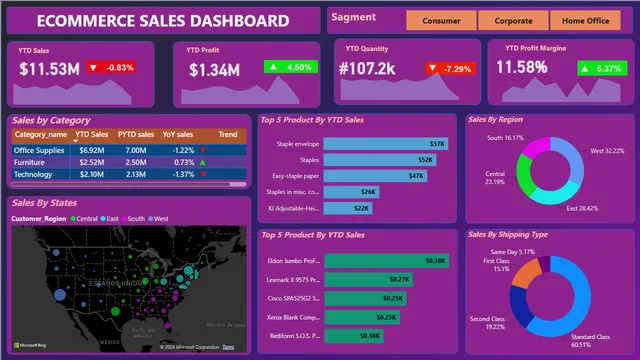Select the Eldon Jumbo $0.38K bar
Viewport: 640px width, 360px height.
[x=387, y=261]
